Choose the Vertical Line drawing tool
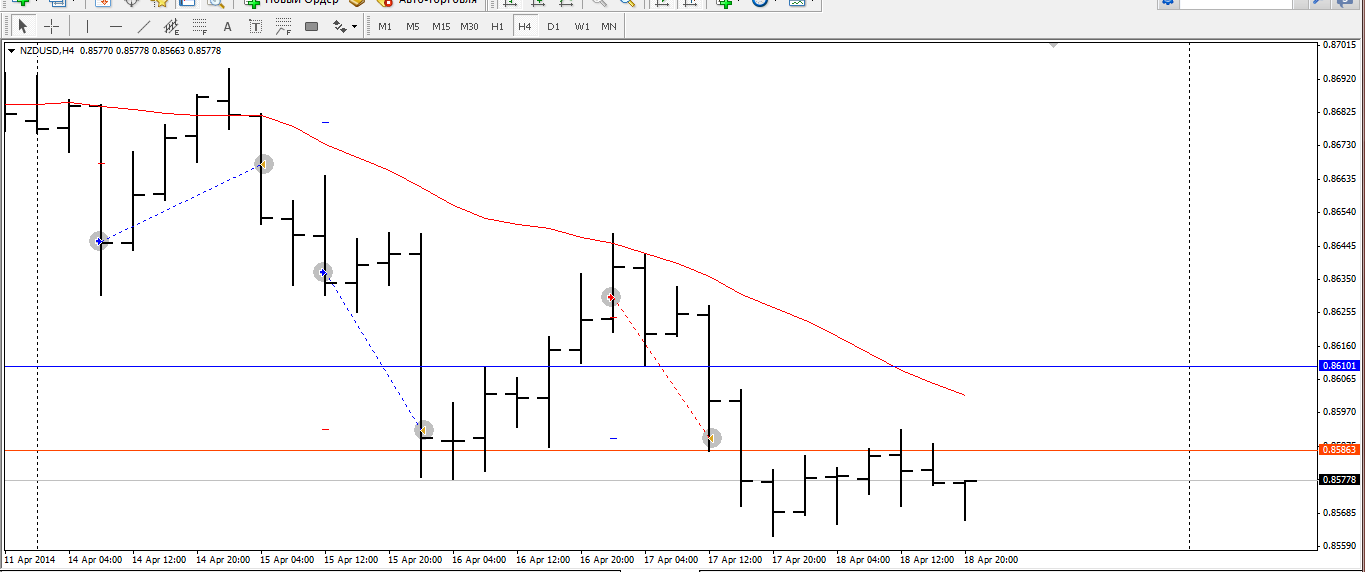The image size is (1365, 572). tap(87, 26)
